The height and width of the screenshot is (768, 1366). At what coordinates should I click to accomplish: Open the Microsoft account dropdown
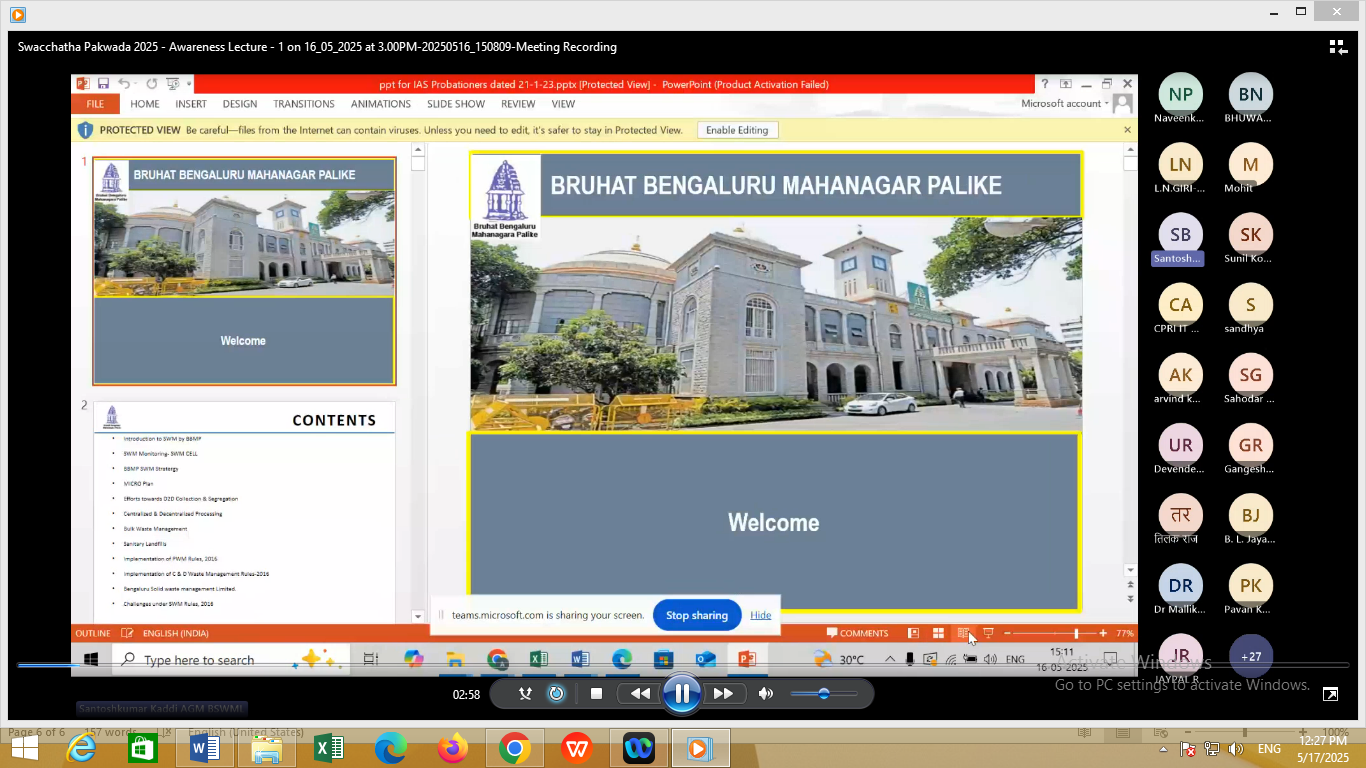pyautogui.click(x=1065, y=104)
